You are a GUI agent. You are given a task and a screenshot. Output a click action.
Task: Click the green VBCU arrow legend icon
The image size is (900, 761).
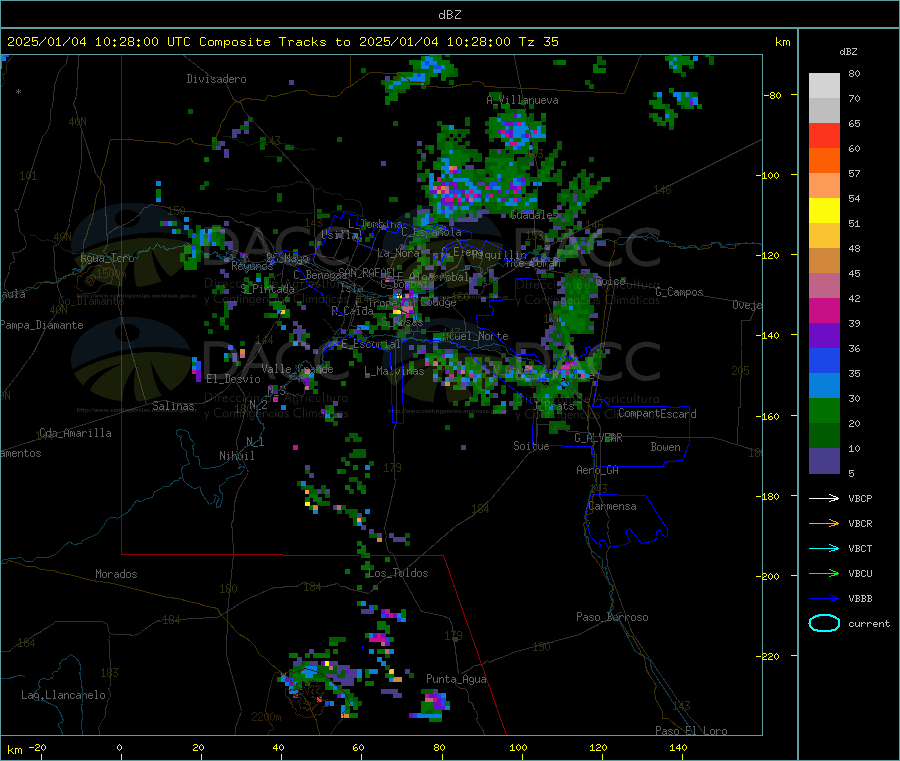[x=824, y=573]
